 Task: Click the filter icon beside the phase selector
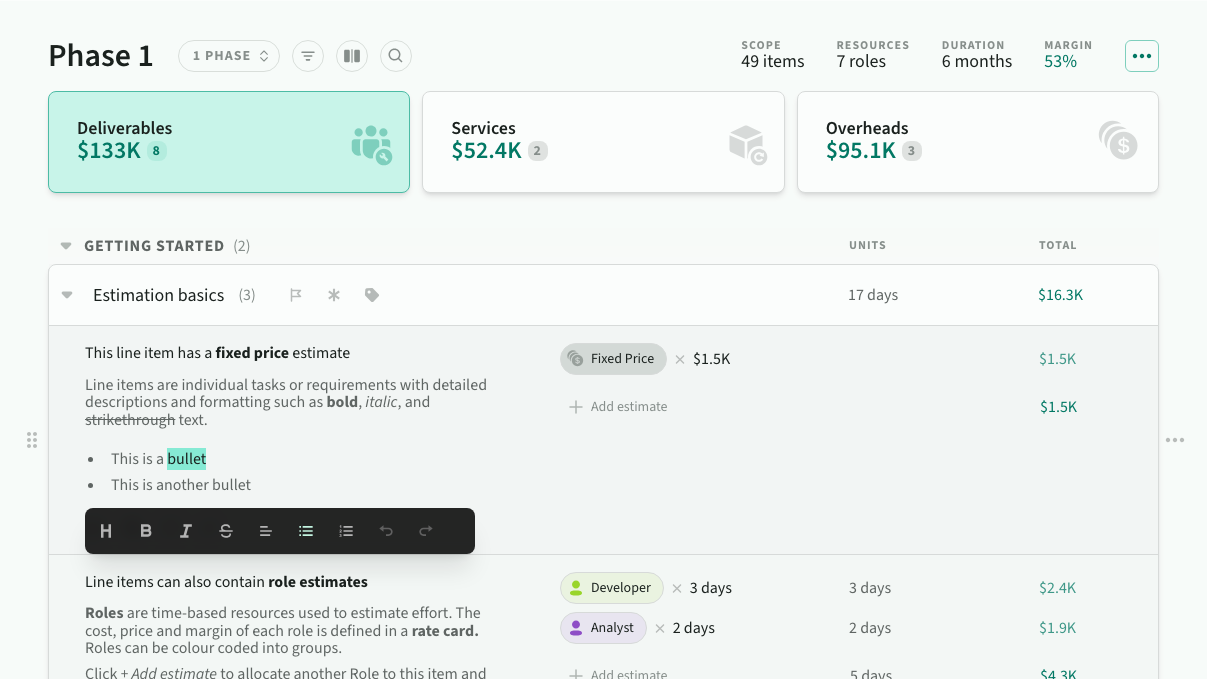click(308, 56)
